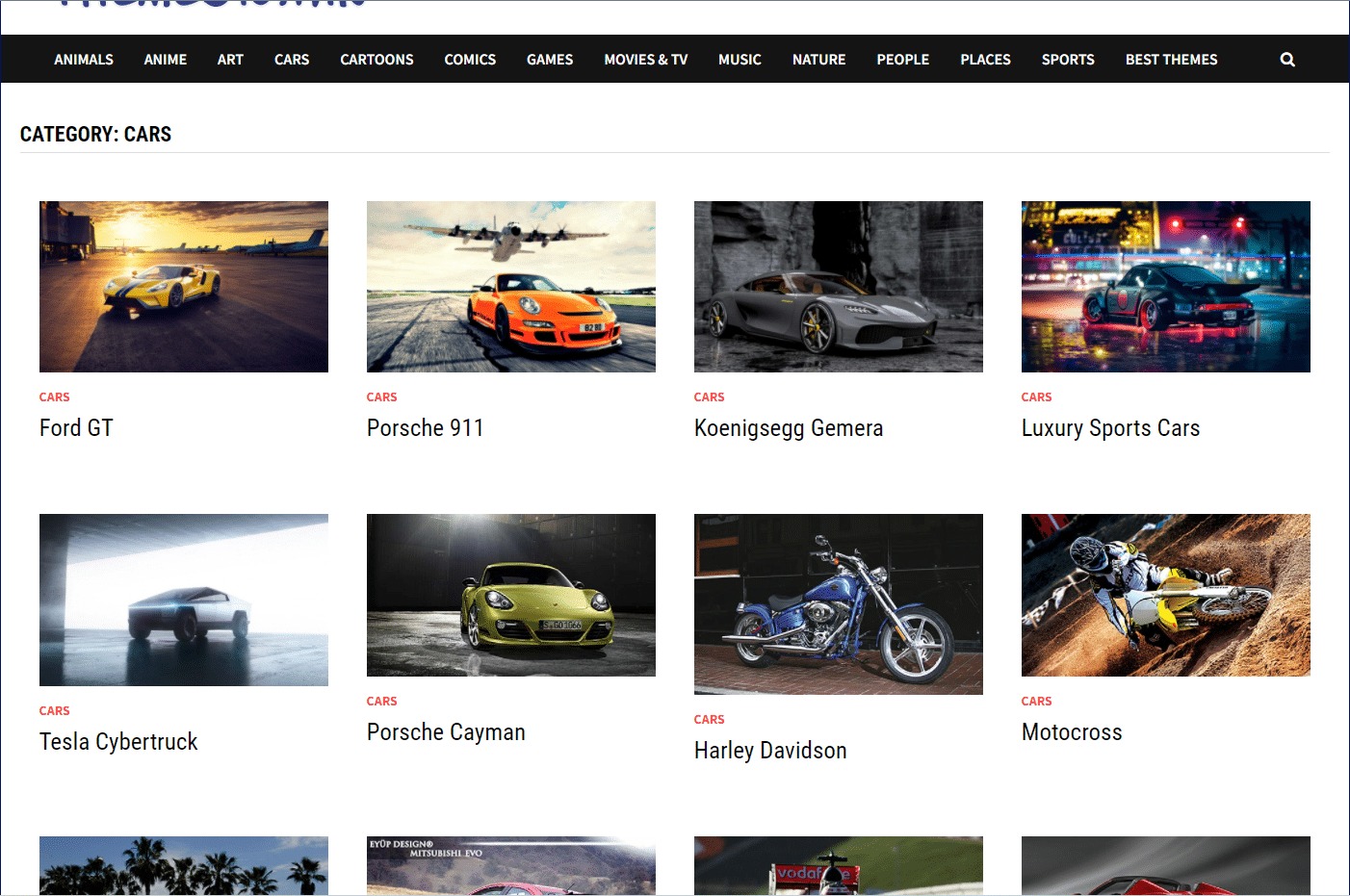
Task: Click the Cars tag above Harley Davidson
Action: coord(709,720)
